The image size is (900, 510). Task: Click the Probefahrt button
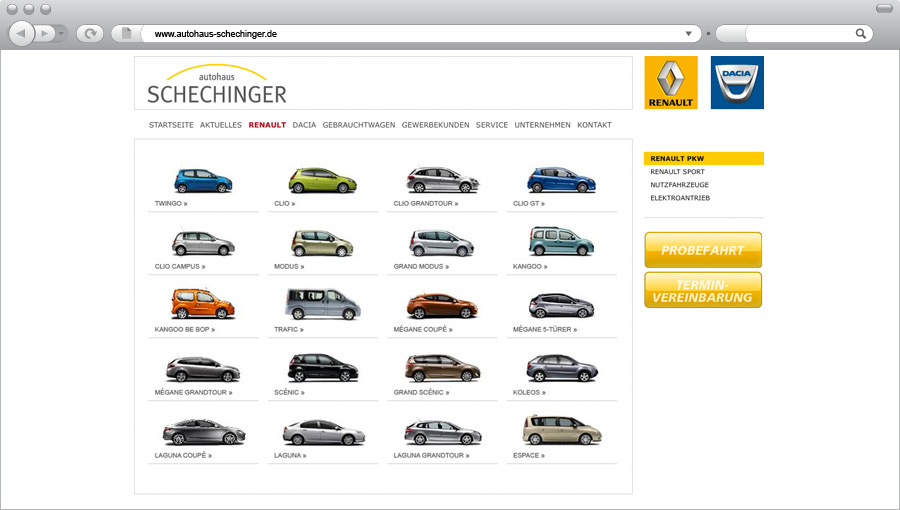pyautogui.click(x=703, y=250)
